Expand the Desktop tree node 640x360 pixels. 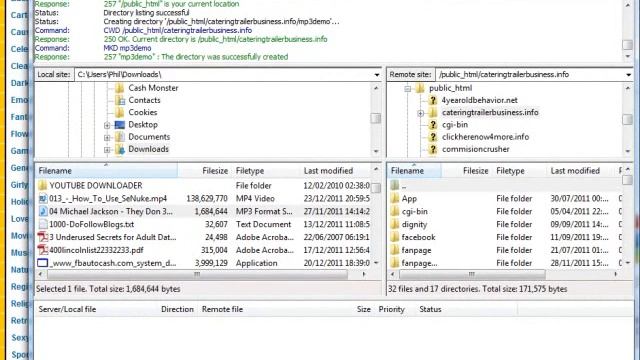pyautogui.click(x=107, y=125)
